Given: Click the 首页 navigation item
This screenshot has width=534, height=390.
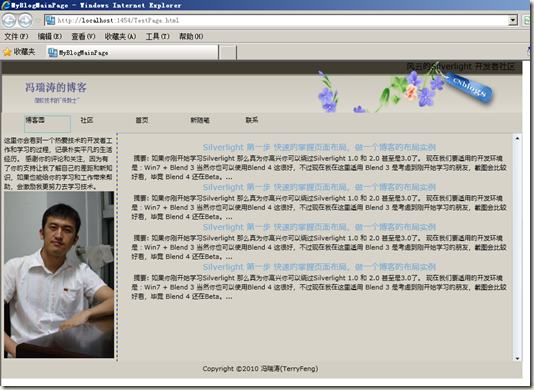Looking at the screenshot, I should coord(142,120).
